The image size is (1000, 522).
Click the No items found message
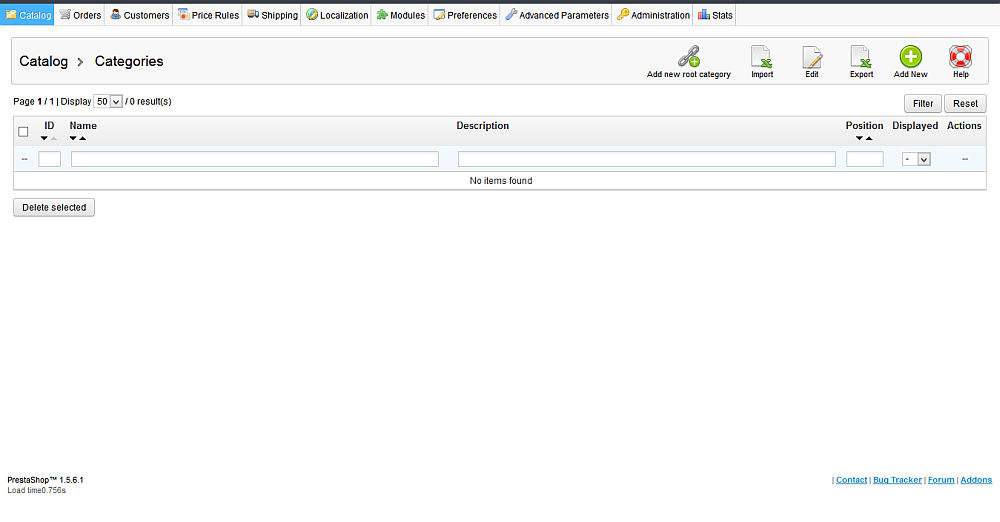501,181
